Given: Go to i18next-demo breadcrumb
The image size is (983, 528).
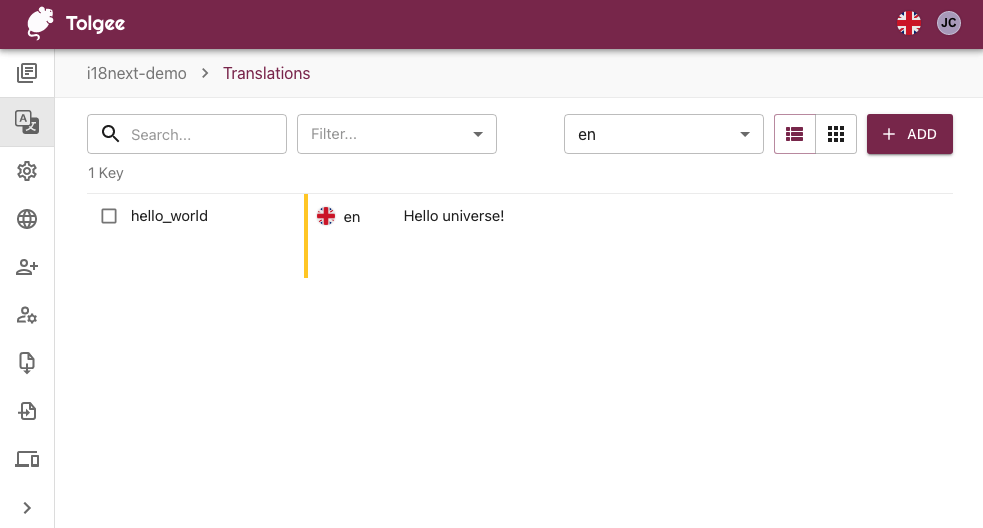Looking at the screenshot, I should pos(137,73).
